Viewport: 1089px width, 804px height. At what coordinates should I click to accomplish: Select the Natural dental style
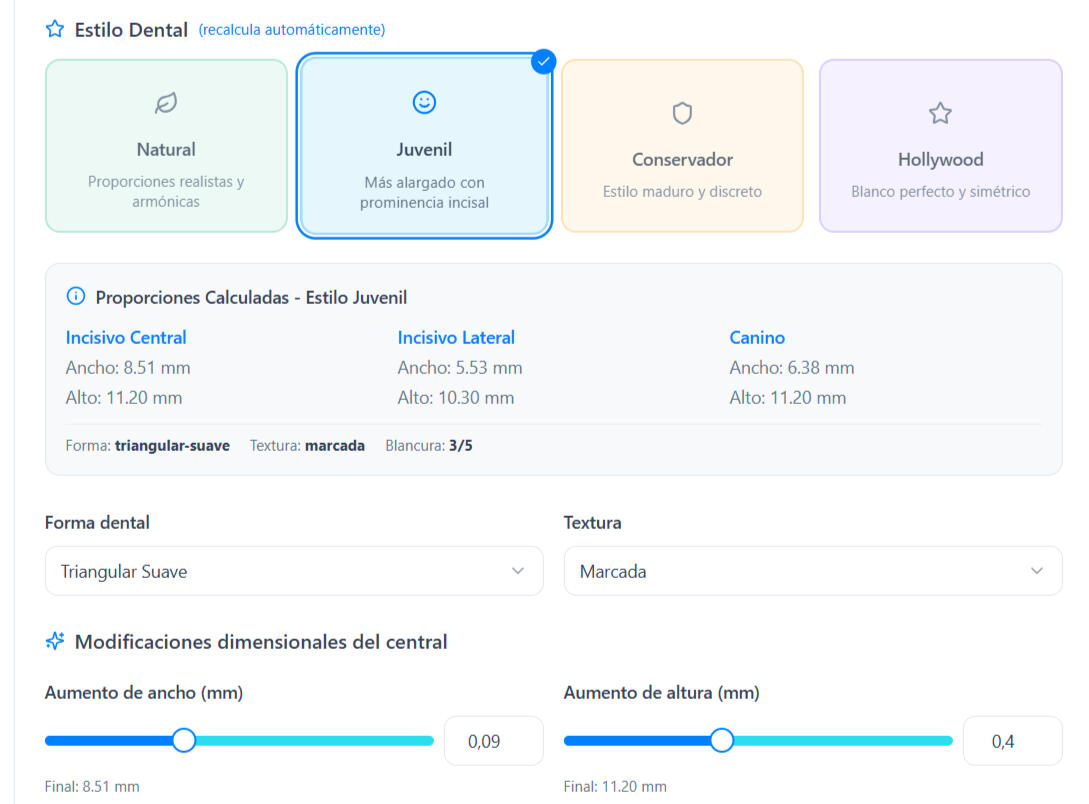pyautogui.click(x=166, y=147)
